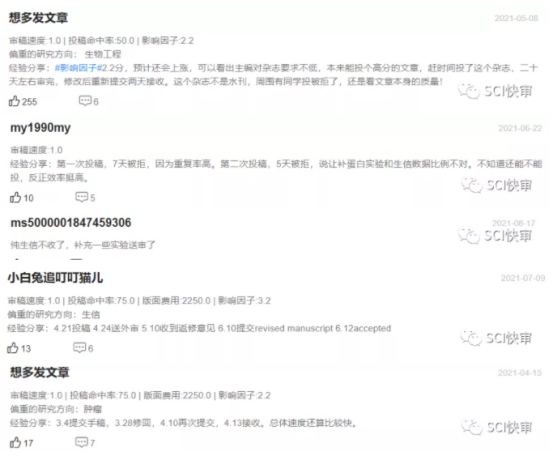Screen dimensions: 554x456
Task: Click the 2021-06-22 date stamp
Action: point(520,128)
